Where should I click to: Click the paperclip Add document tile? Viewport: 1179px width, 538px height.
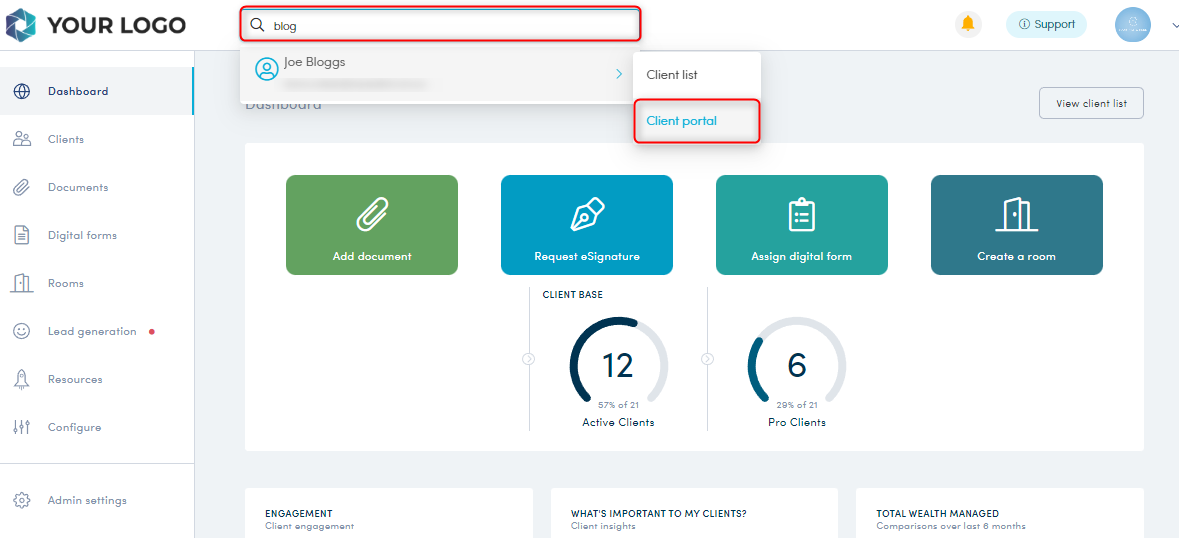[x=372, y=225]
